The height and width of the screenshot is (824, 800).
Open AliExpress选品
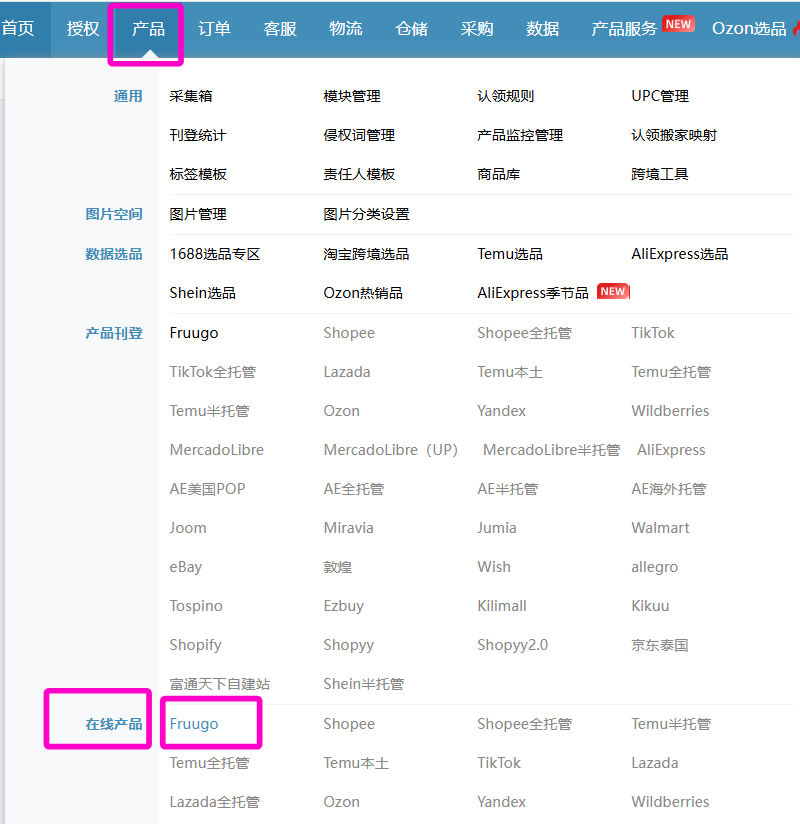pyautogui.click(x=680, y=254)
